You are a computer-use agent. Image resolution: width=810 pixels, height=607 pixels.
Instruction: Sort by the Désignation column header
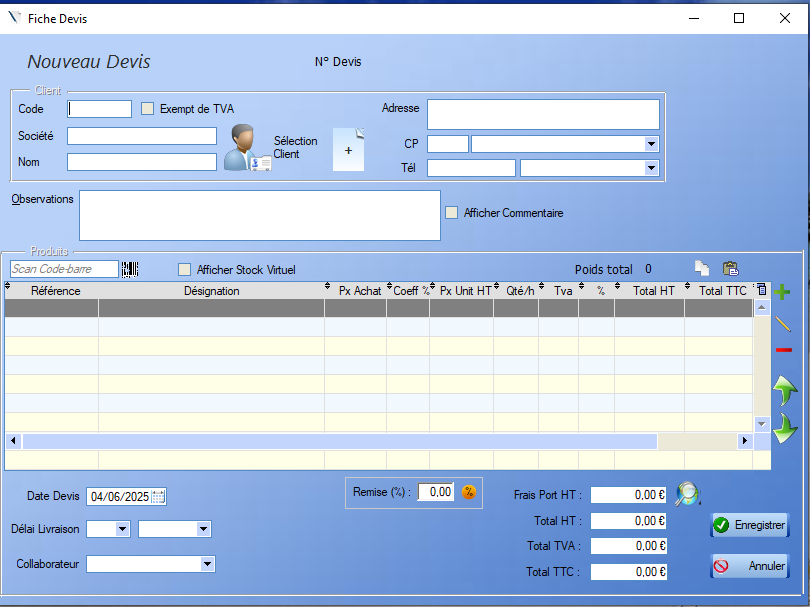211,291
